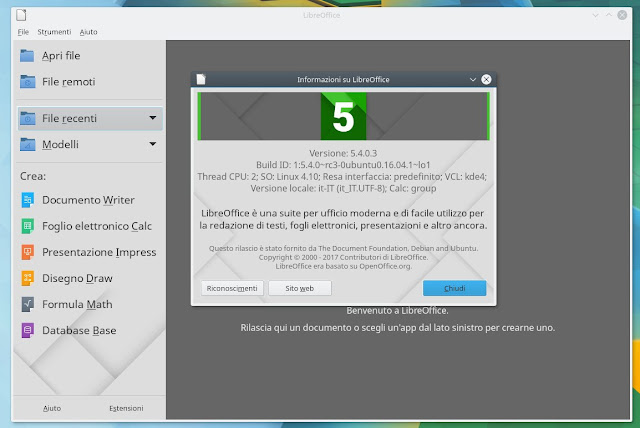The image size is (640, 428).
Task: Click the Copyright 2000 - 2017 line
Action: pyautogui.click(x=343, y=257)
